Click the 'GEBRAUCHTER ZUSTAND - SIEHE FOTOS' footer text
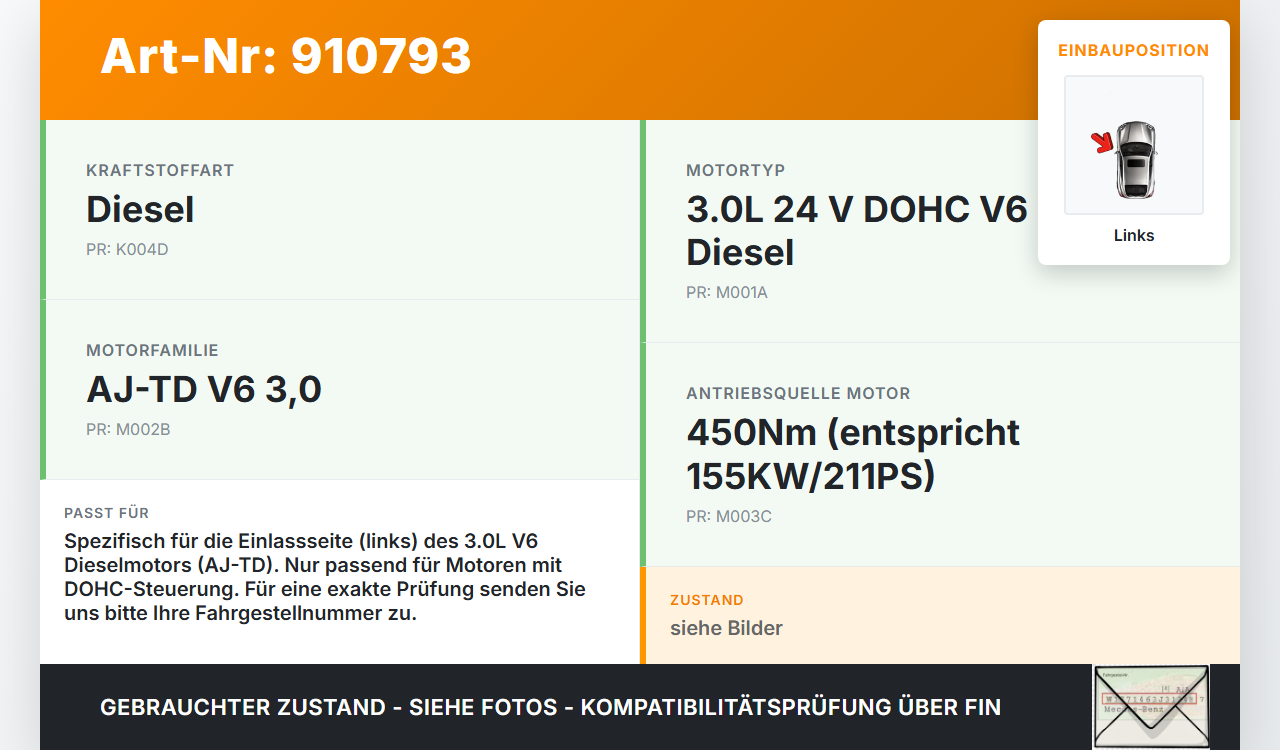Viewport: 1280px width, 750px height. pos(550,707)
